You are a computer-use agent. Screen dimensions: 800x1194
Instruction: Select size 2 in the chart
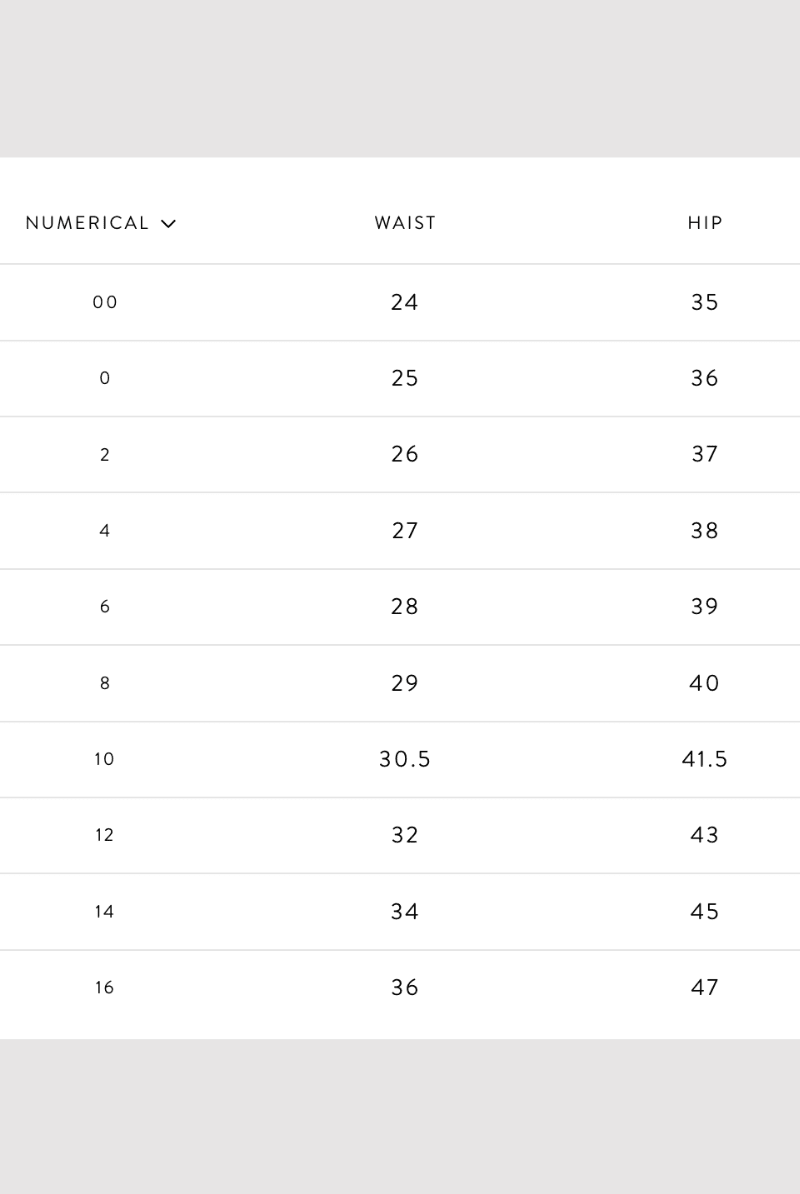[105, 455]
